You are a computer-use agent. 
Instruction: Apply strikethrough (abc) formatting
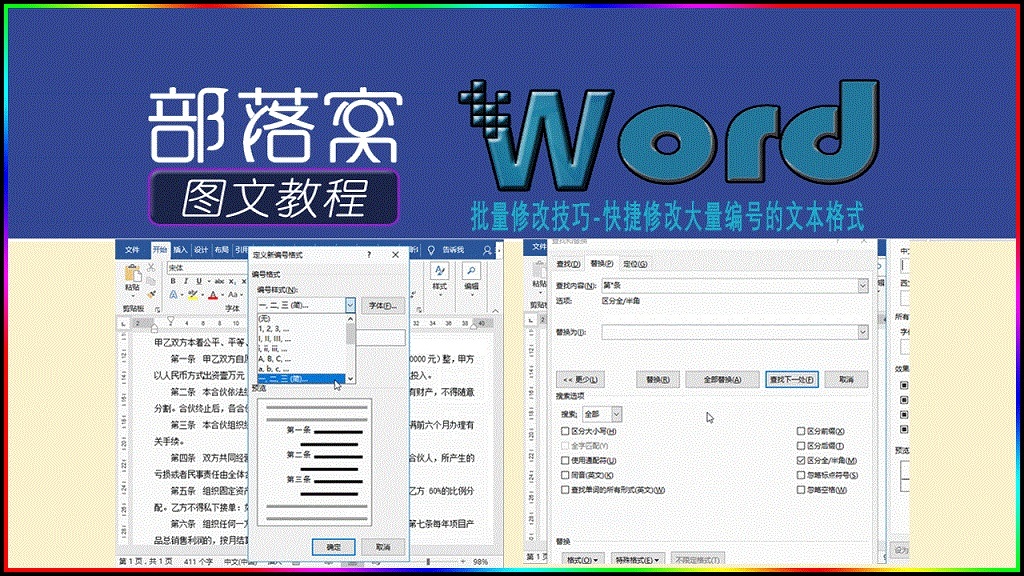219,281
